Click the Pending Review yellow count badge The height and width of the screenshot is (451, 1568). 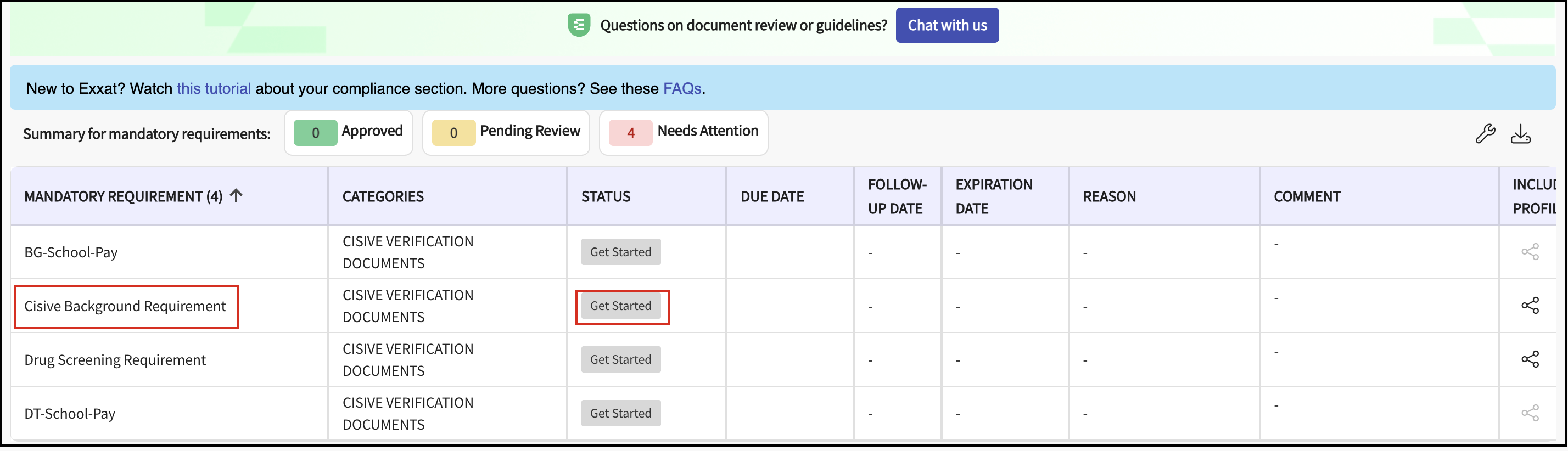453,133
